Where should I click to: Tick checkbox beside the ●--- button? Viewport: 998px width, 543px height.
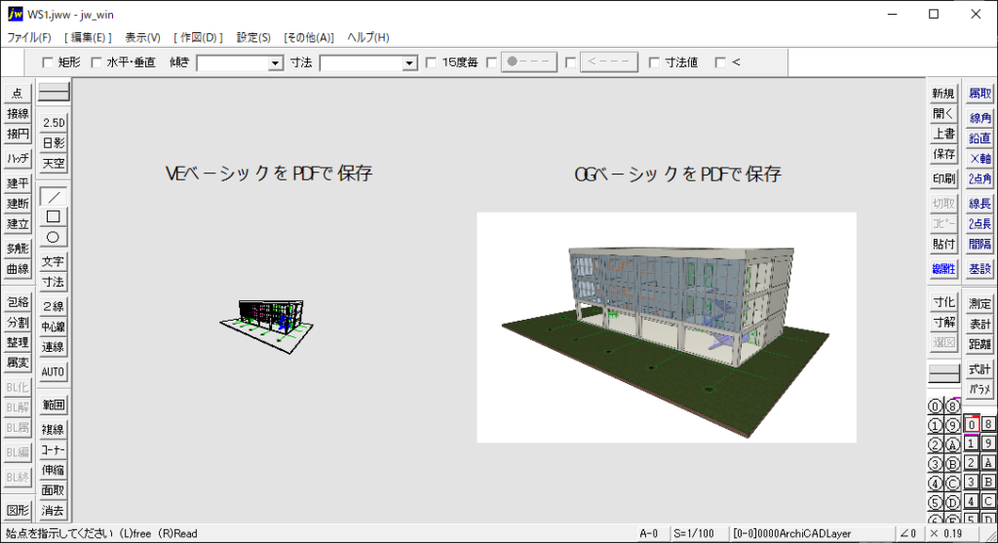491,62
